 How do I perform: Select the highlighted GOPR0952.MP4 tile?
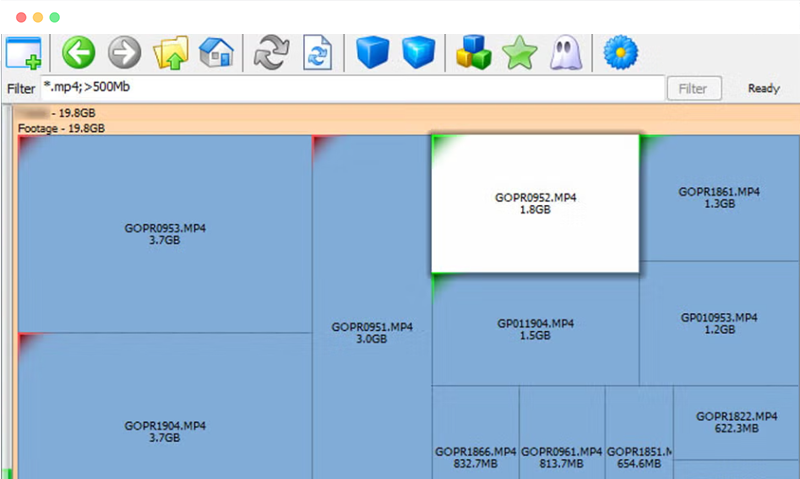coord(535,203)
